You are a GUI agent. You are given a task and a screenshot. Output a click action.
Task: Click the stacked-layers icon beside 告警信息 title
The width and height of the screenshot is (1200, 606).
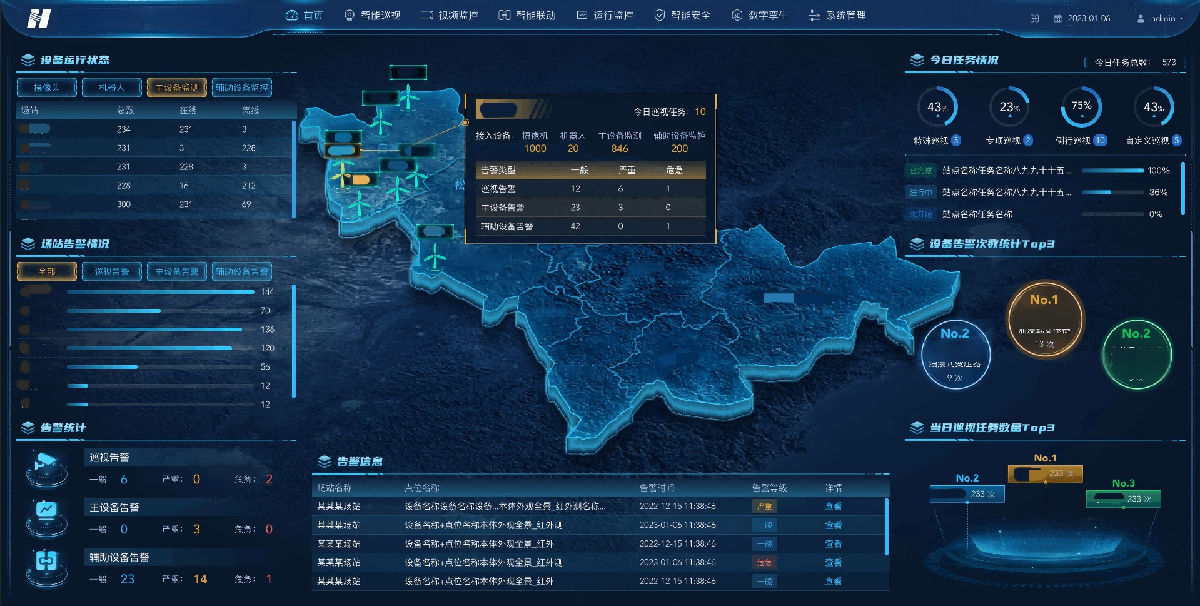click(x=325, y=461)
